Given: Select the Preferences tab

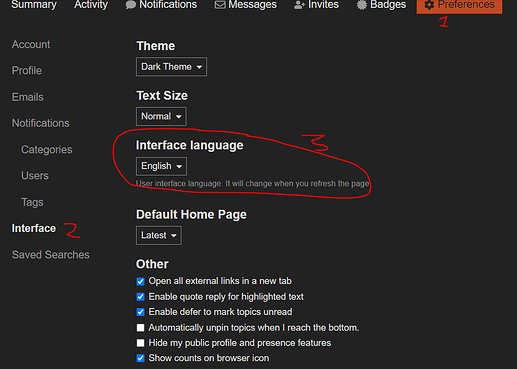Looking at the screenshot, I should [459, 6].
